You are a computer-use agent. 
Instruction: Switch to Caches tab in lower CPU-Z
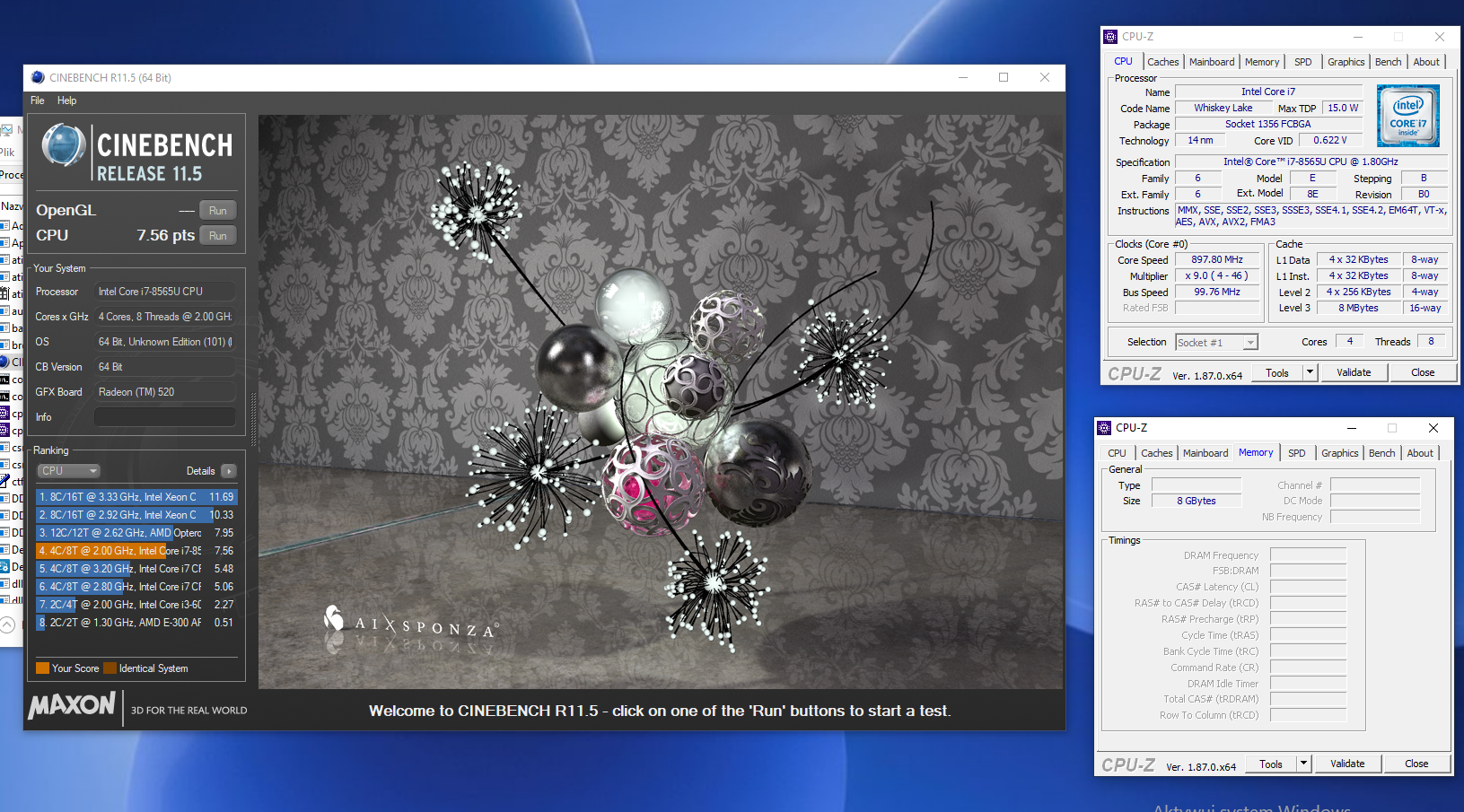click(1156, 453)
